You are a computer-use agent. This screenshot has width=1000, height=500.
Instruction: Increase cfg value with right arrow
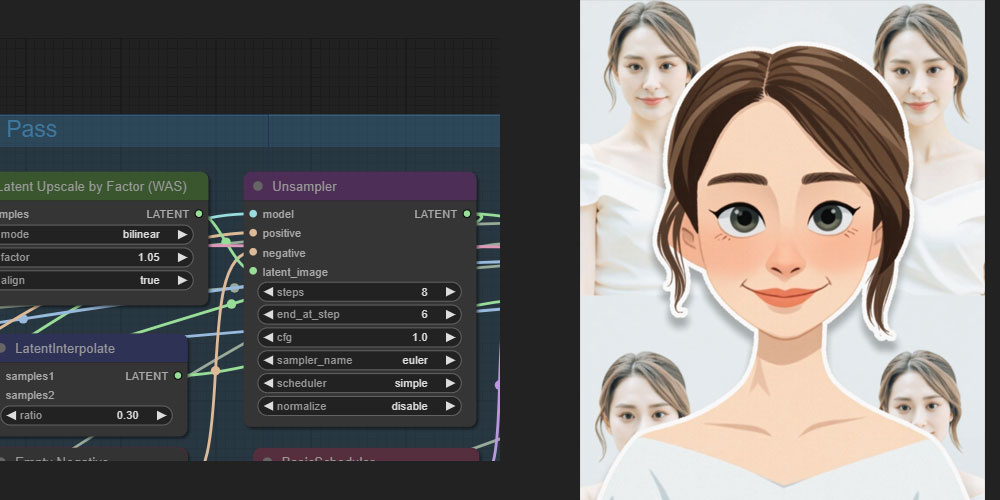pos(450,337)
